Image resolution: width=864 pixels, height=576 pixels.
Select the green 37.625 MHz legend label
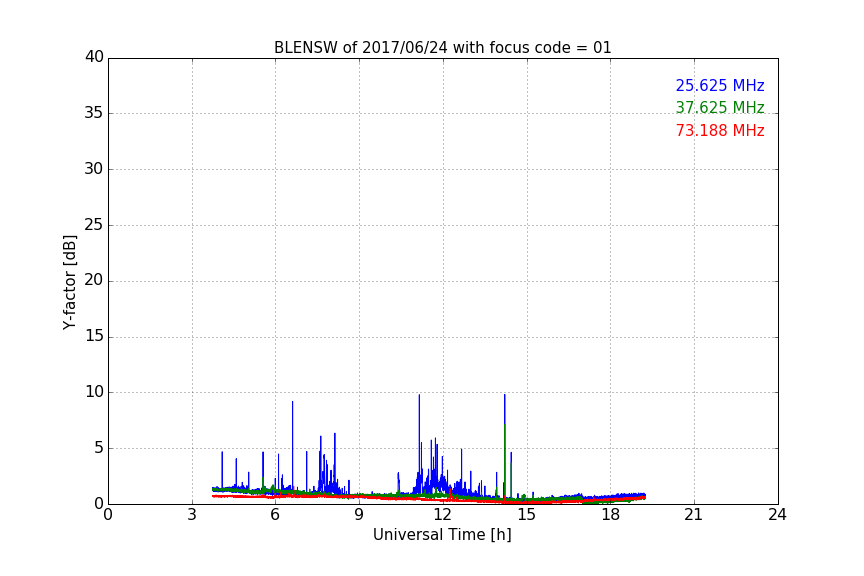point(720,107)
